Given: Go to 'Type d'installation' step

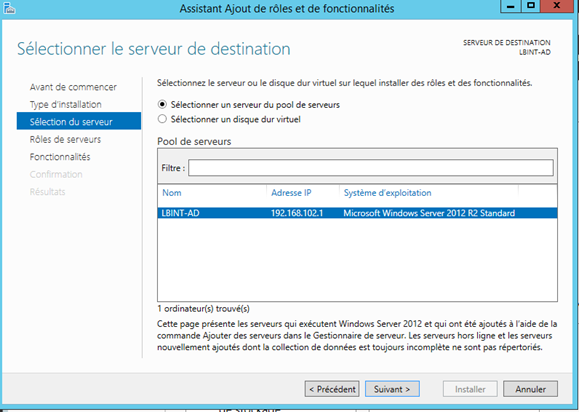Looking at the screenshot, I should (x=66, y=104).
